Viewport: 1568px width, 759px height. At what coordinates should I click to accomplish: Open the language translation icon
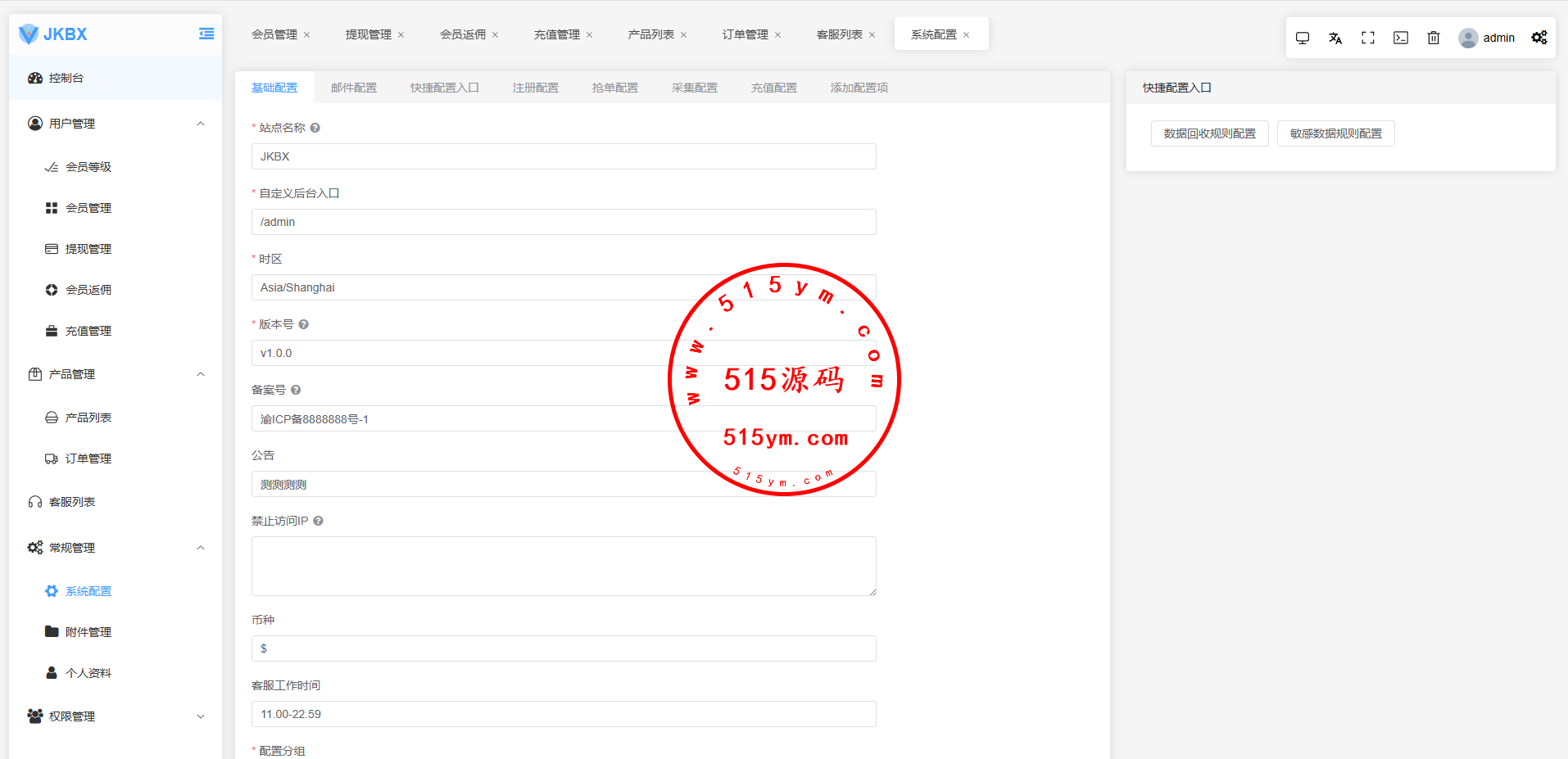(x=1335, y=38)
